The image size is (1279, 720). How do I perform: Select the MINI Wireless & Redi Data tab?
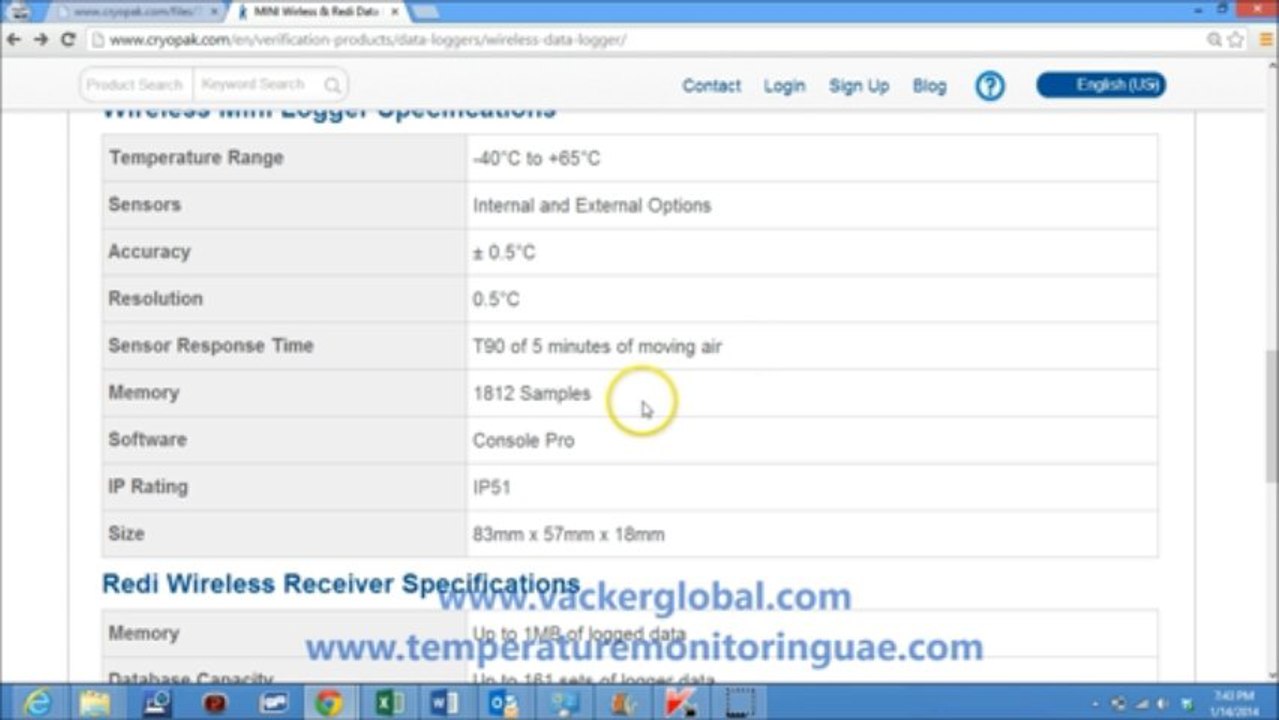pyautogui.click(x=315, y=11)
